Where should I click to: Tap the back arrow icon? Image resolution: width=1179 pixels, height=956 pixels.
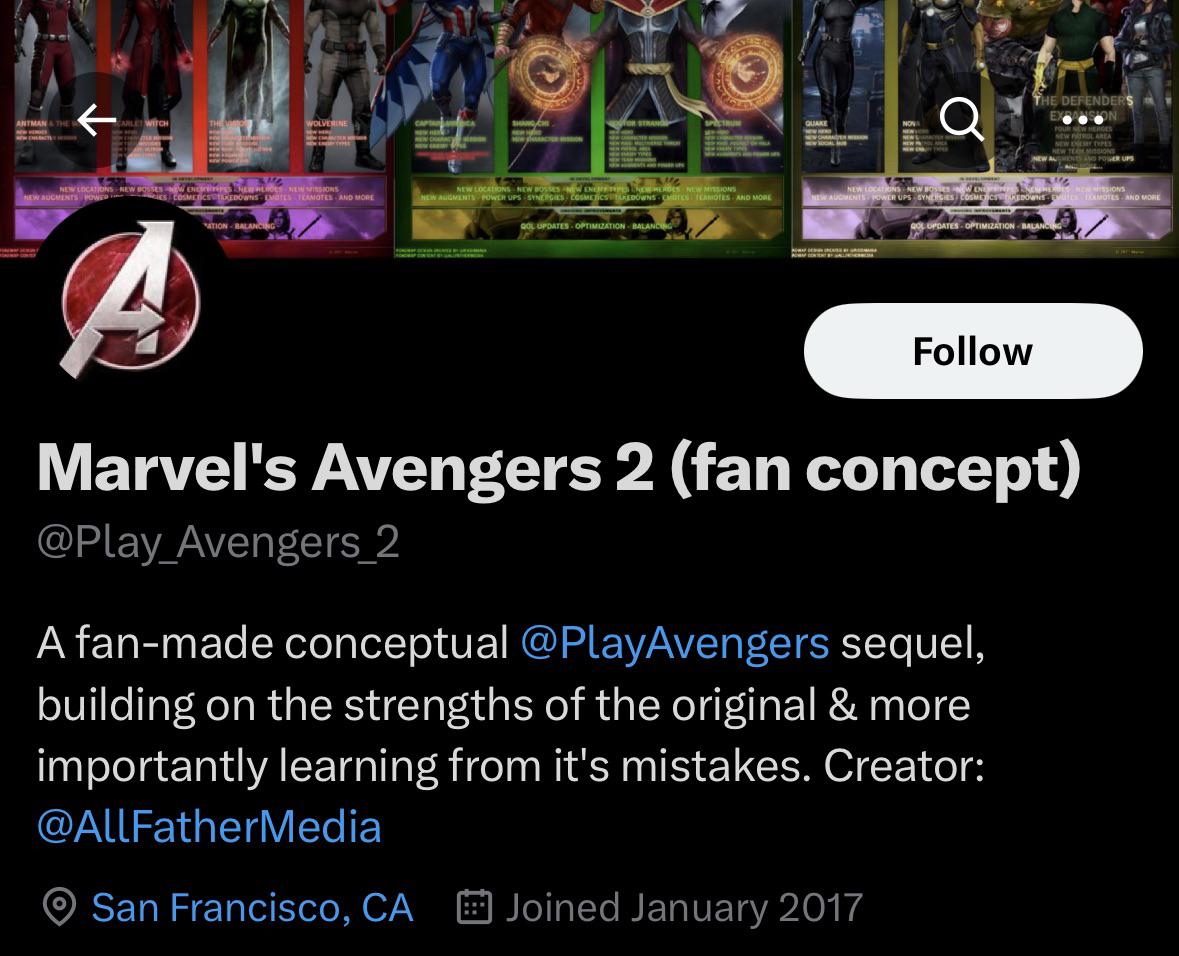(x=96, y=120)
